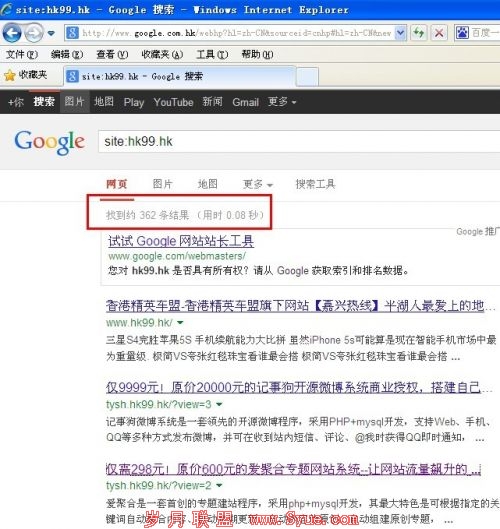Screen dimensions: 500x529
Task: Expand the arrow next to www.hk99.hk/
Action: point(180,323)
